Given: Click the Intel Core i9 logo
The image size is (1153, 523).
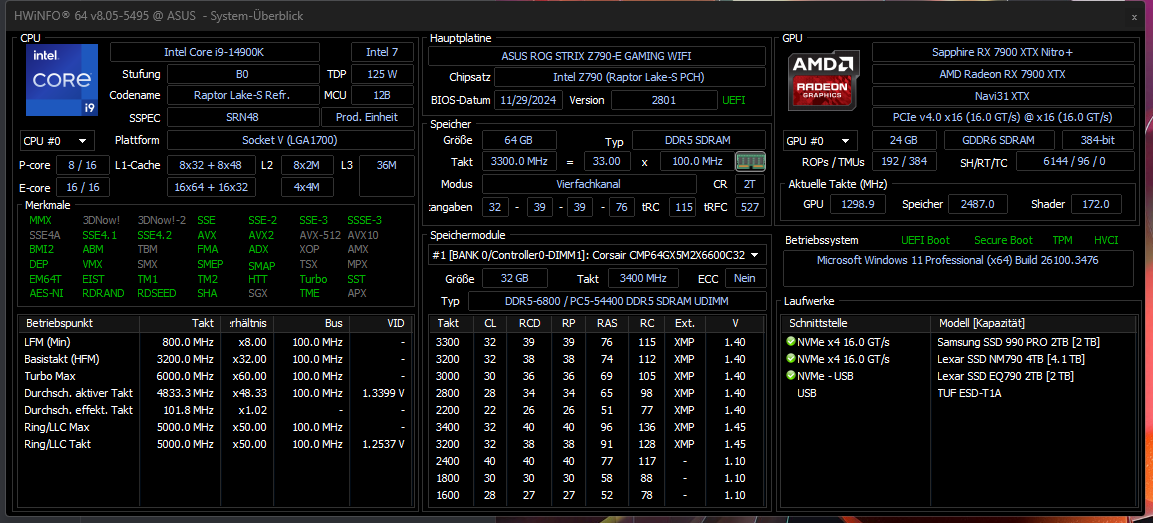Looking at the screenshot, I should tap(62, 80).
